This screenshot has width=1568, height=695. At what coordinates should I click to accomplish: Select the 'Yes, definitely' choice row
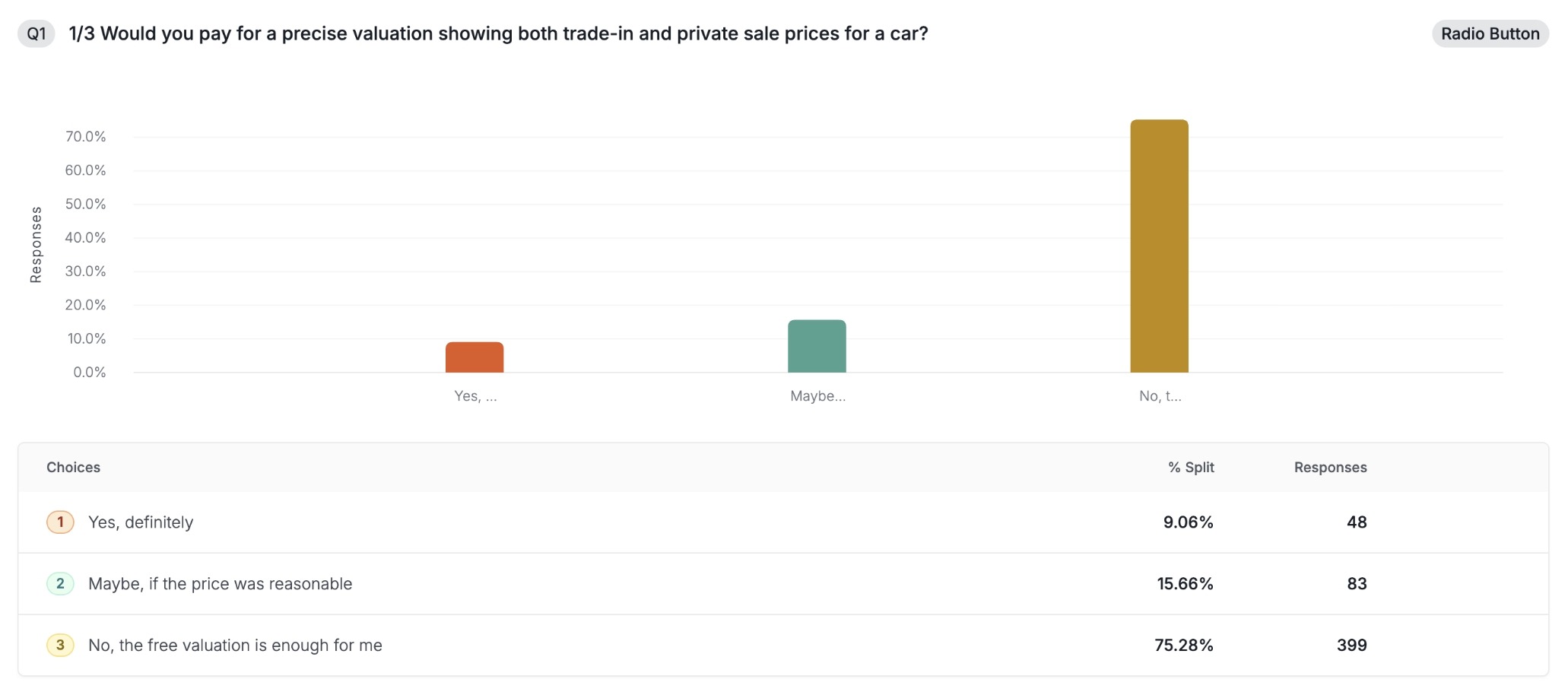(x=141, y=522)
